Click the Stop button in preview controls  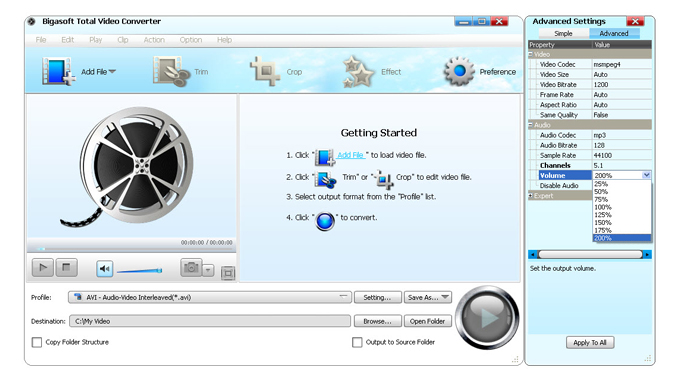[66, 267]
